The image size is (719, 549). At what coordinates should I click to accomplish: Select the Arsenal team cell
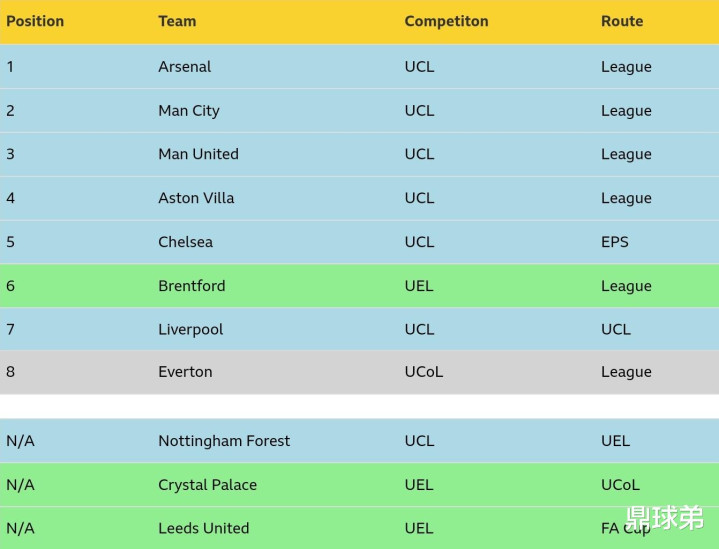coord(185,67)
